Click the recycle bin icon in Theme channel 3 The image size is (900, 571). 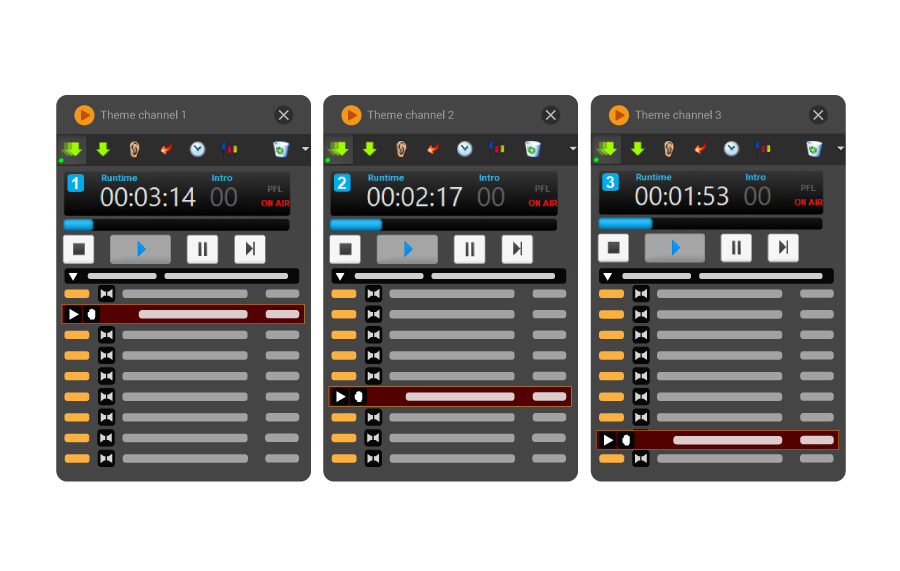coord(814,149)
